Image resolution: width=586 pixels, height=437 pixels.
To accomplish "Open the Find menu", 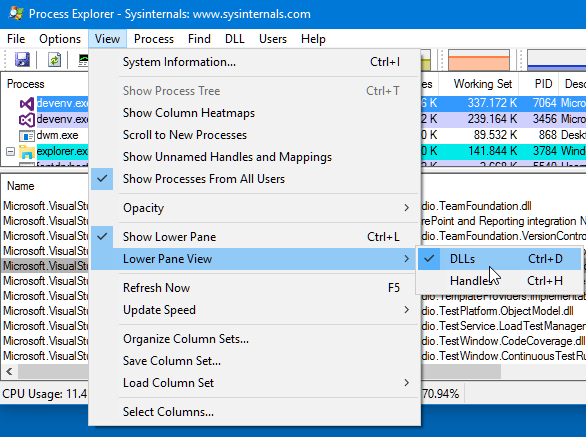I will (x=199, y=39).
